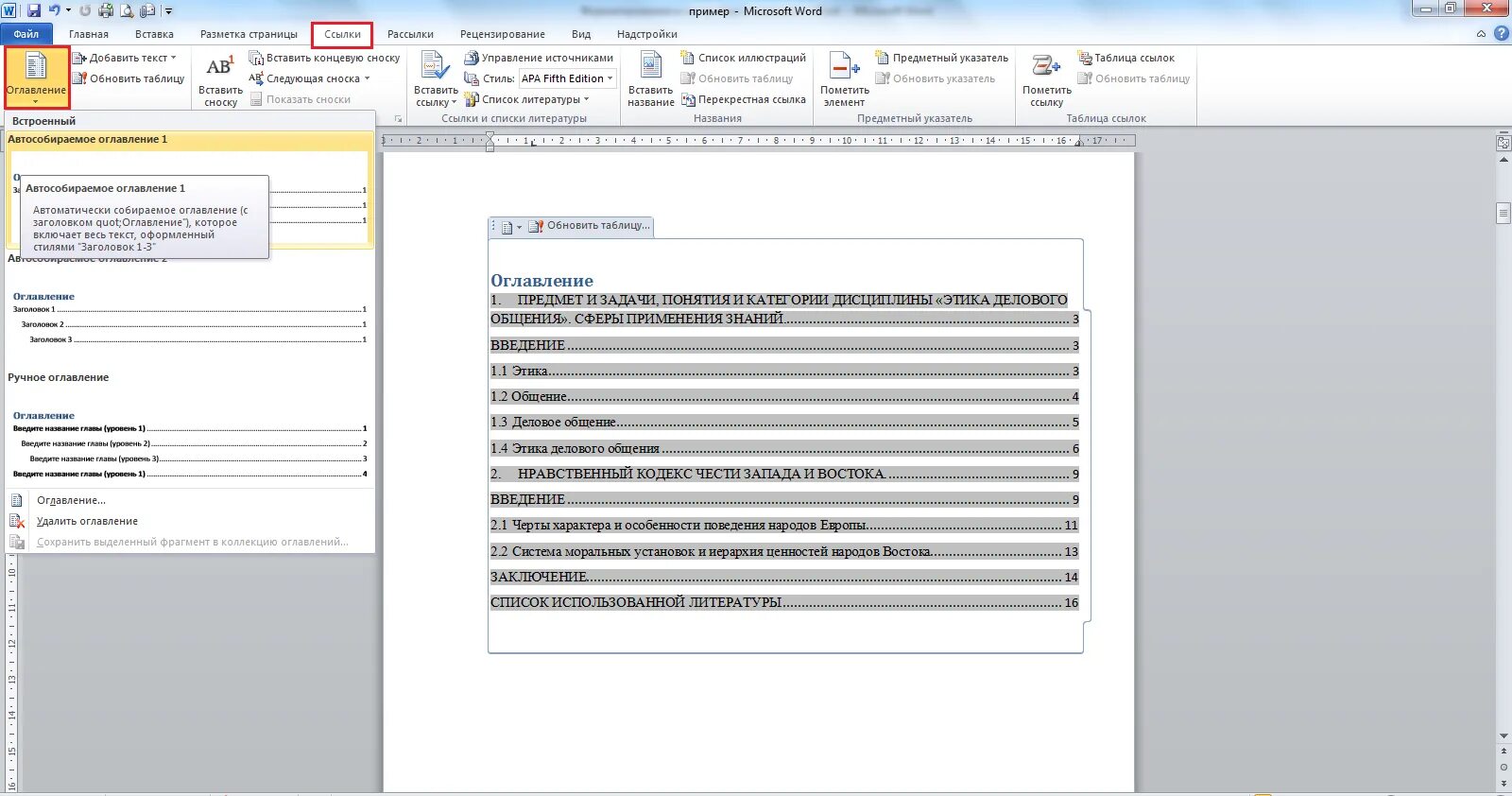
Task: Insert an endnote with Вставить концевую сноску
Action: click(x=325, y=58)
